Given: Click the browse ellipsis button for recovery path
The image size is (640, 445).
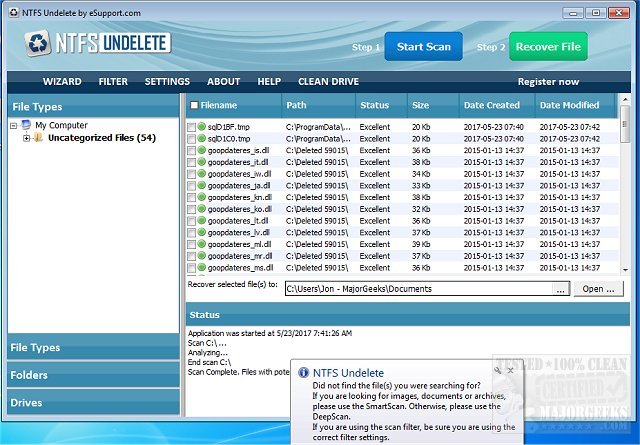Looking at the screenshot, I should [x=561, y=289].
